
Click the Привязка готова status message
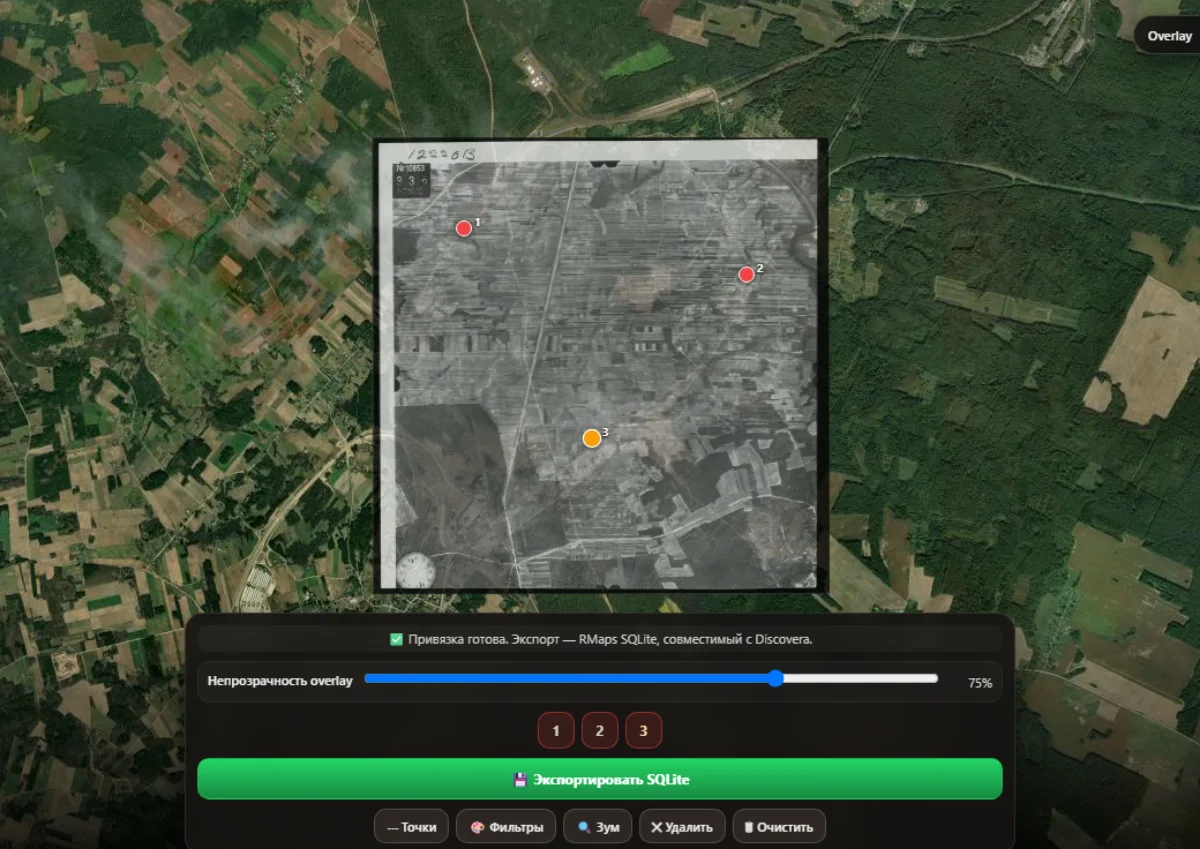point(600,639)
